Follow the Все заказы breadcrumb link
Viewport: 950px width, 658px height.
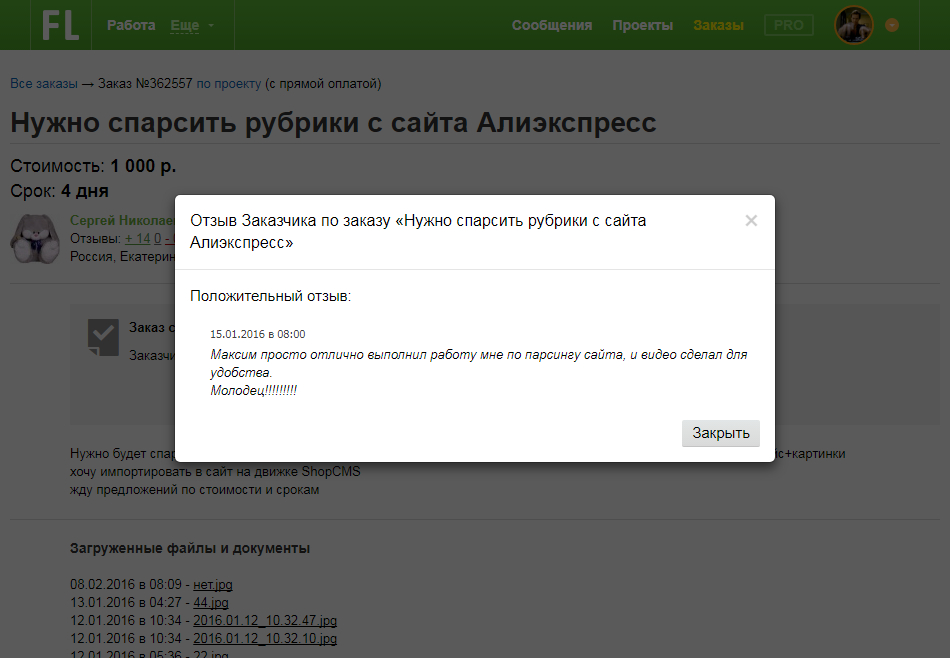click(x=44, y=84)
